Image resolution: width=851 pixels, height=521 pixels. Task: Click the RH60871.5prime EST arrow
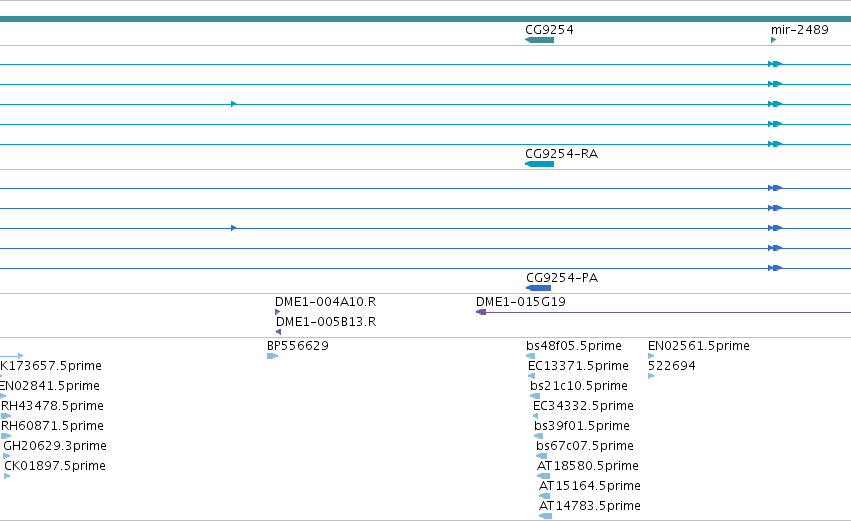click(6, 436)
